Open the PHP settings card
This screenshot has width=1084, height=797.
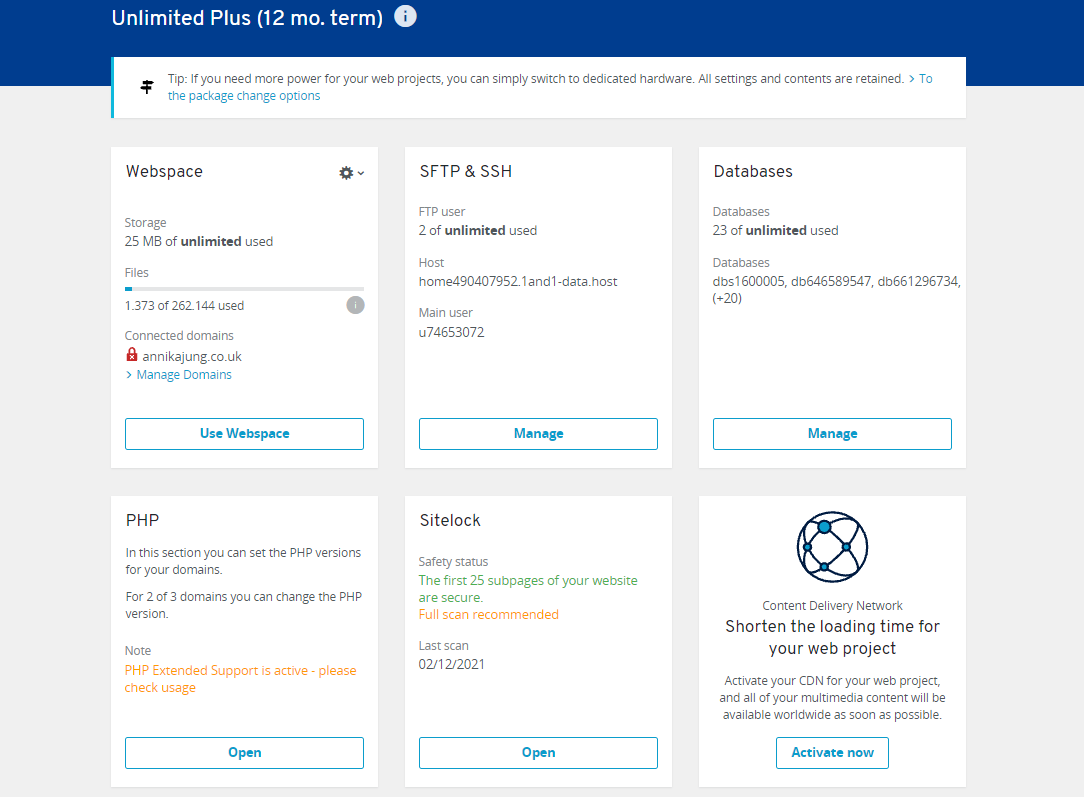coord(245,753)
